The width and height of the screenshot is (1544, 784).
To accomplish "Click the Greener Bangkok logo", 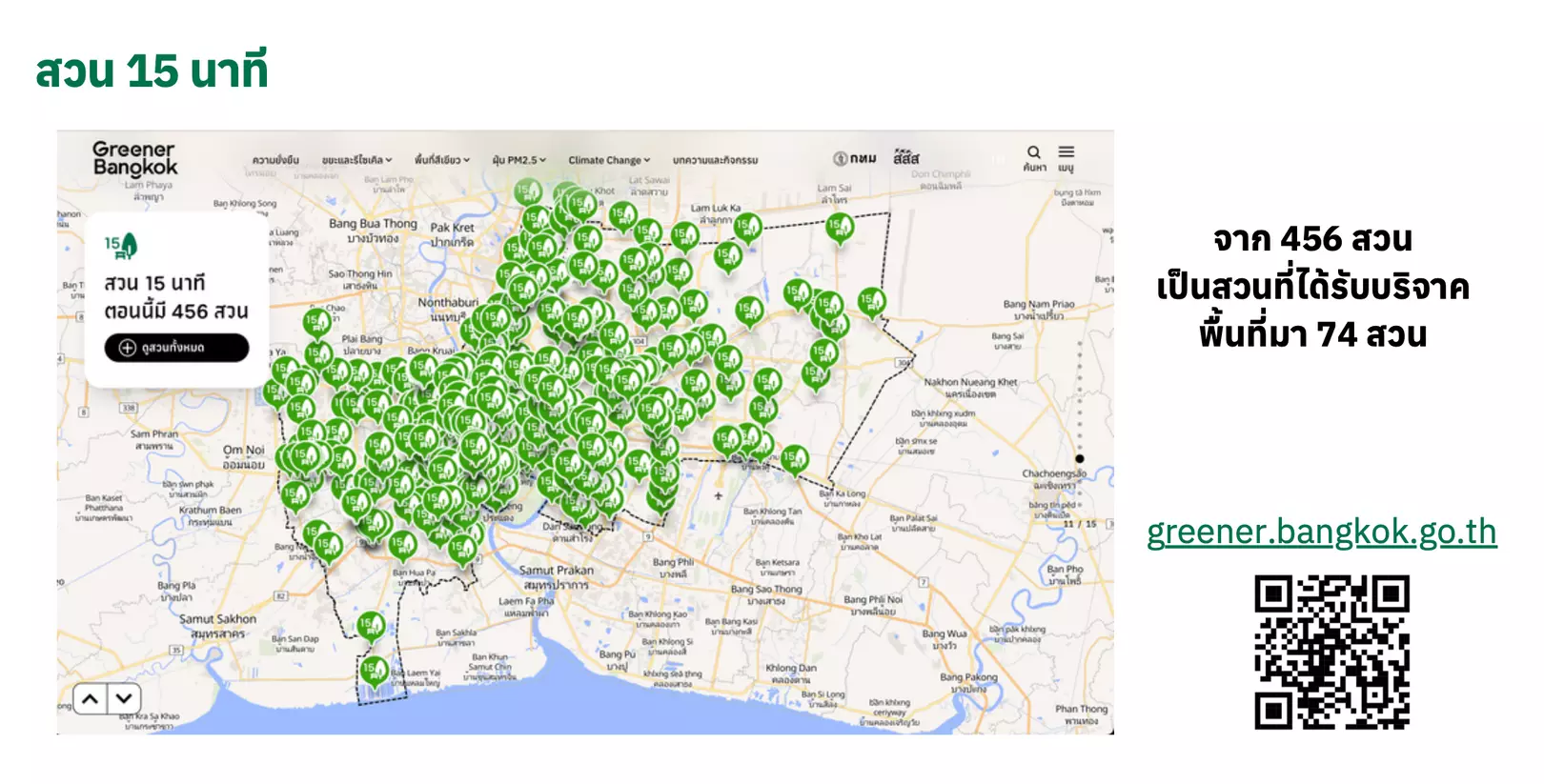I will point(134,158).
